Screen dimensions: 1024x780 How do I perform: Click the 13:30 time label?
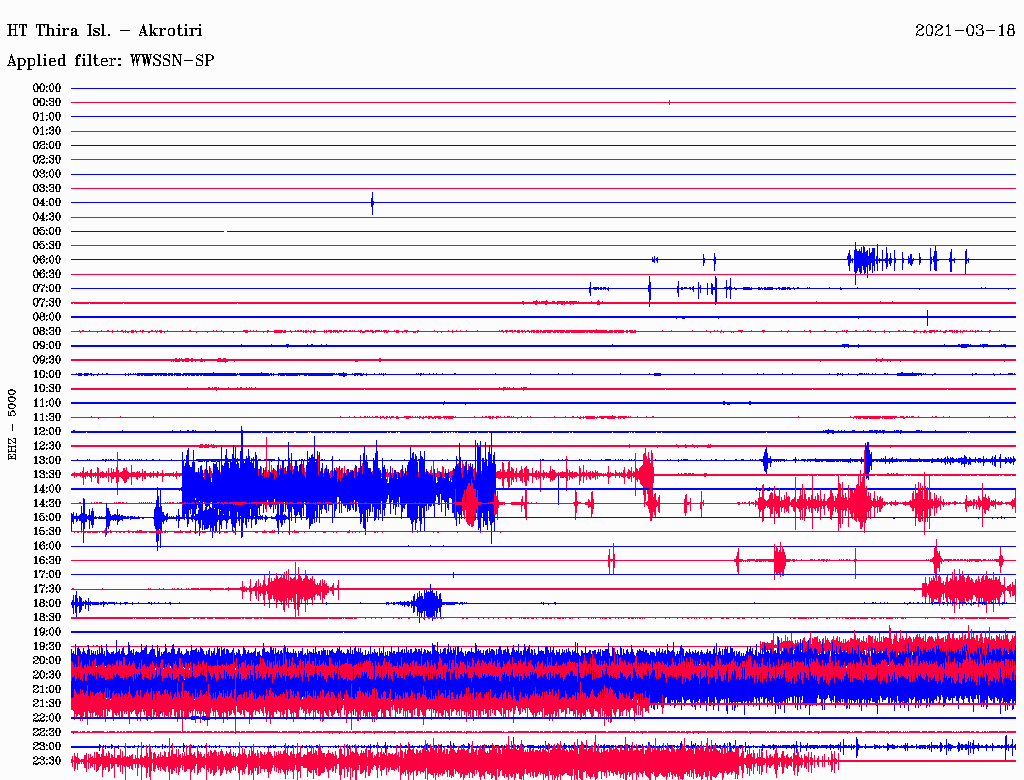pyautogui.click(x=47, y=475)
